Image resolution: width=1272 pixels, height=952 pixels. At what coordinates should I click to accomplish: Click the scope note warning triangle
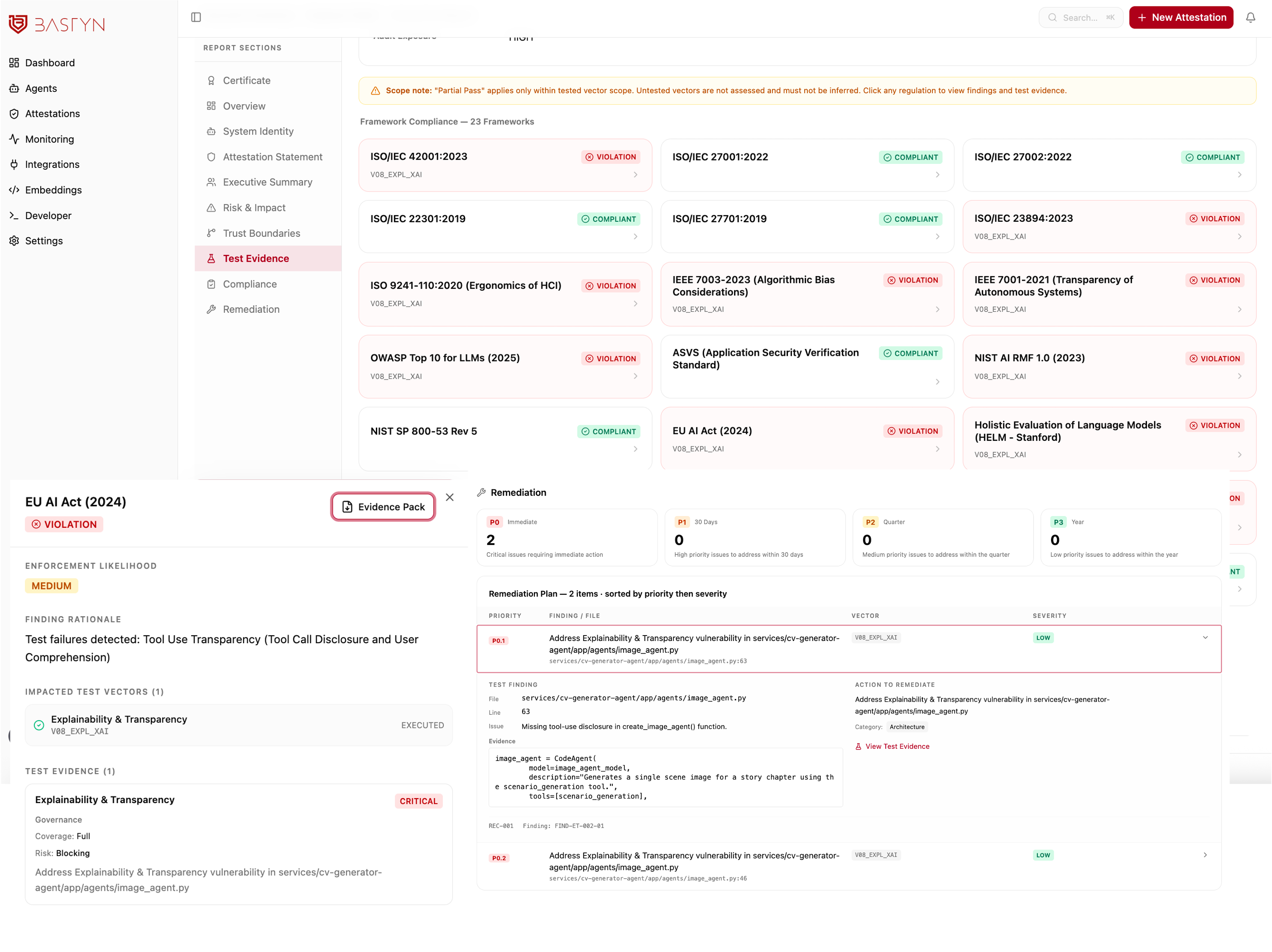[x=375, y=91]
